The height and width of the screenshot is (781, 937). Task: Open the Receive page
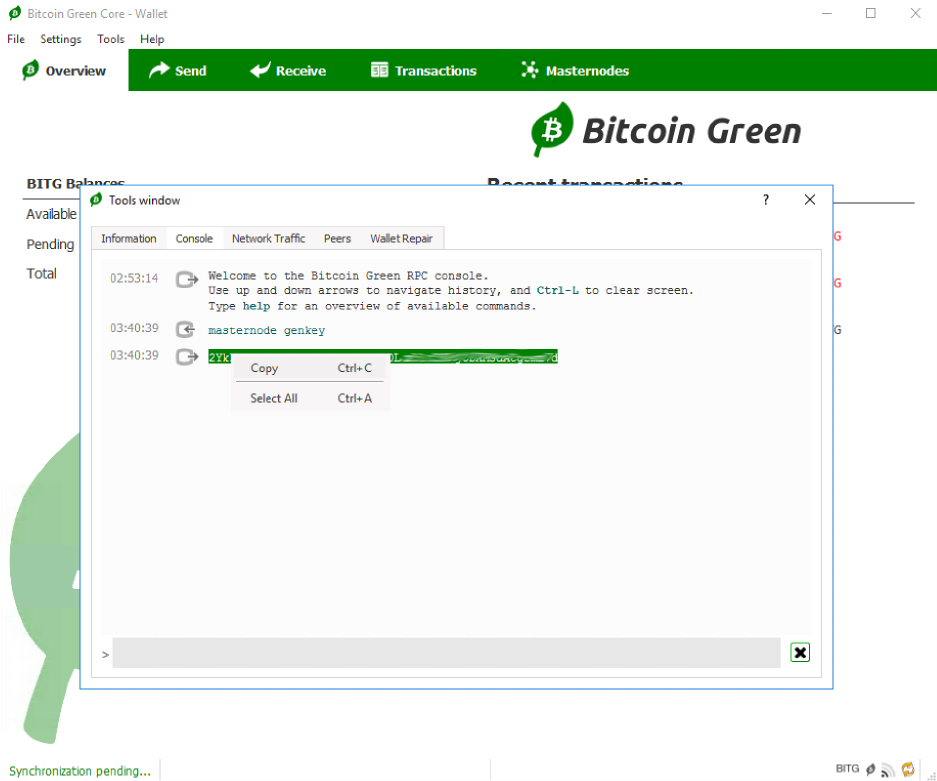[288, 71]
